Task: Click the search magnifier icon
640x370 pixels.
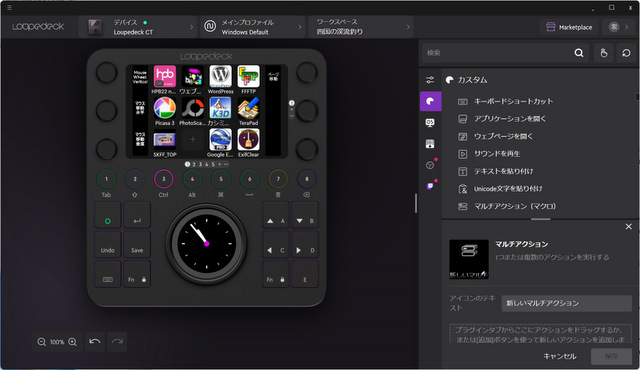Action: click(579, 53)
